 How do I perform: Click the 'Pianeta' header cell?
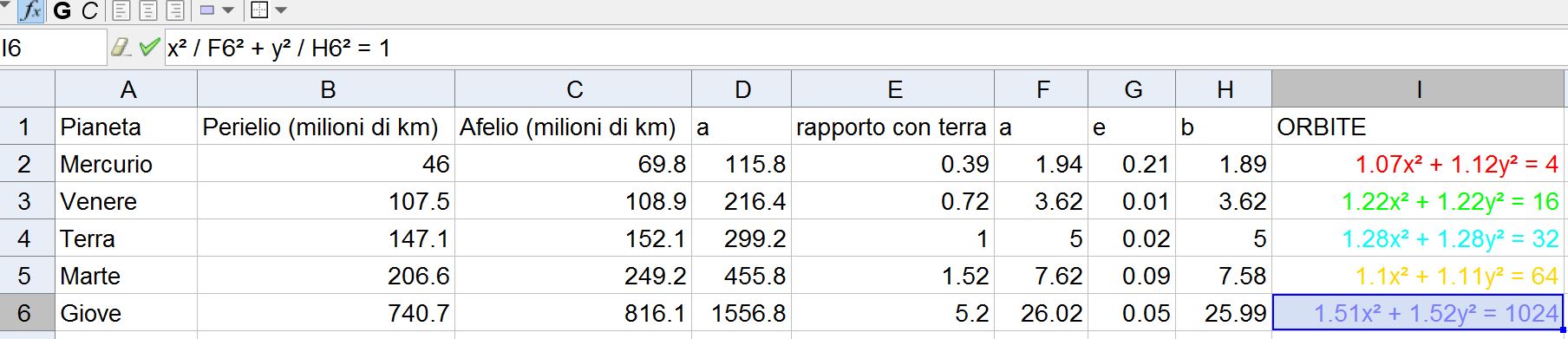(127, 127)
